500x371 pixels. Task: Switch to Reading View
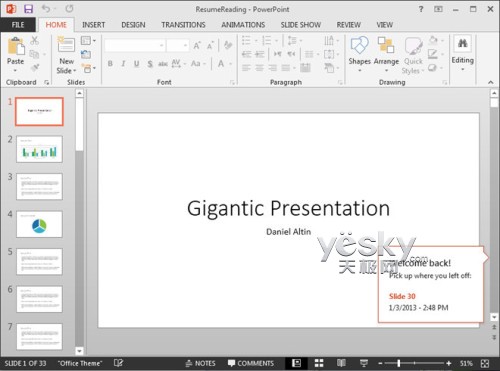(341, 363)
